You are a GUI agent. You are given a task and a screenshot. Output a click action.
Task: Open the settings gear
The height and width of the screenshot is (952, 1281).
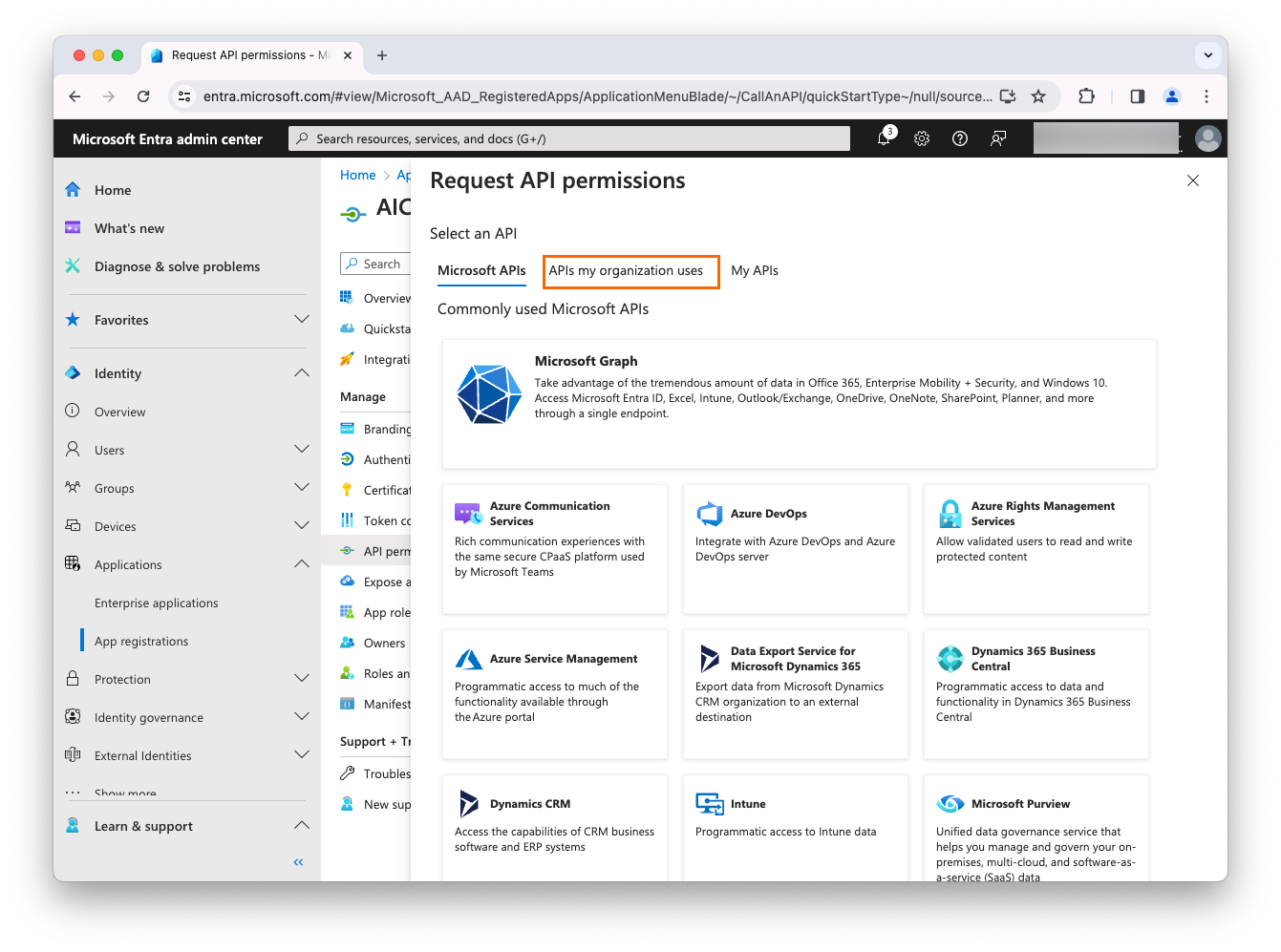[x=921, y=138]
